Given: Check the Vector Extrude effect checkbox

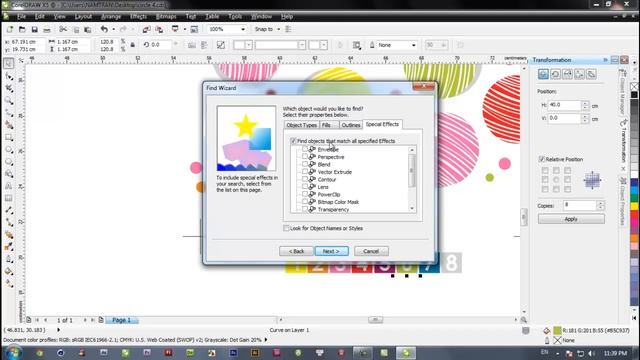Looking at the screenshot, I should (x=305, y=172).
